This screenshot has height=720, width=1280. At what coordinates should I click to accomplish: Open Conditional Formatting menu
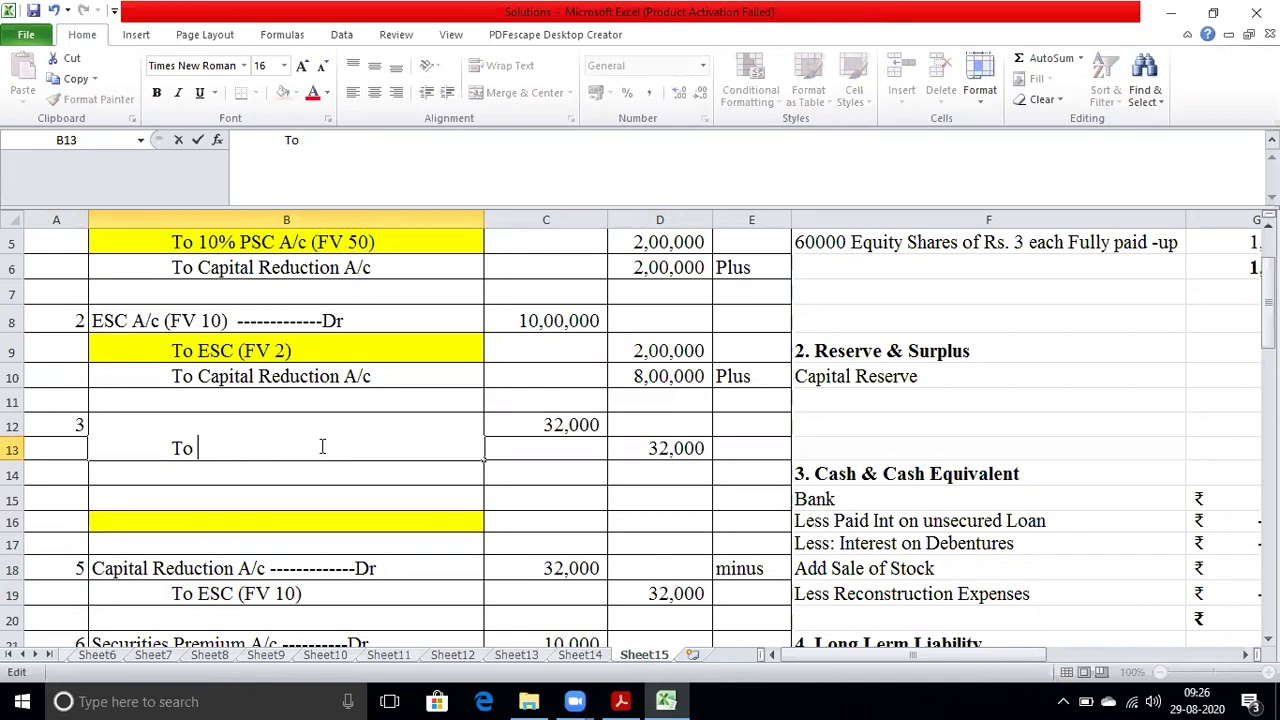(750, 80)
